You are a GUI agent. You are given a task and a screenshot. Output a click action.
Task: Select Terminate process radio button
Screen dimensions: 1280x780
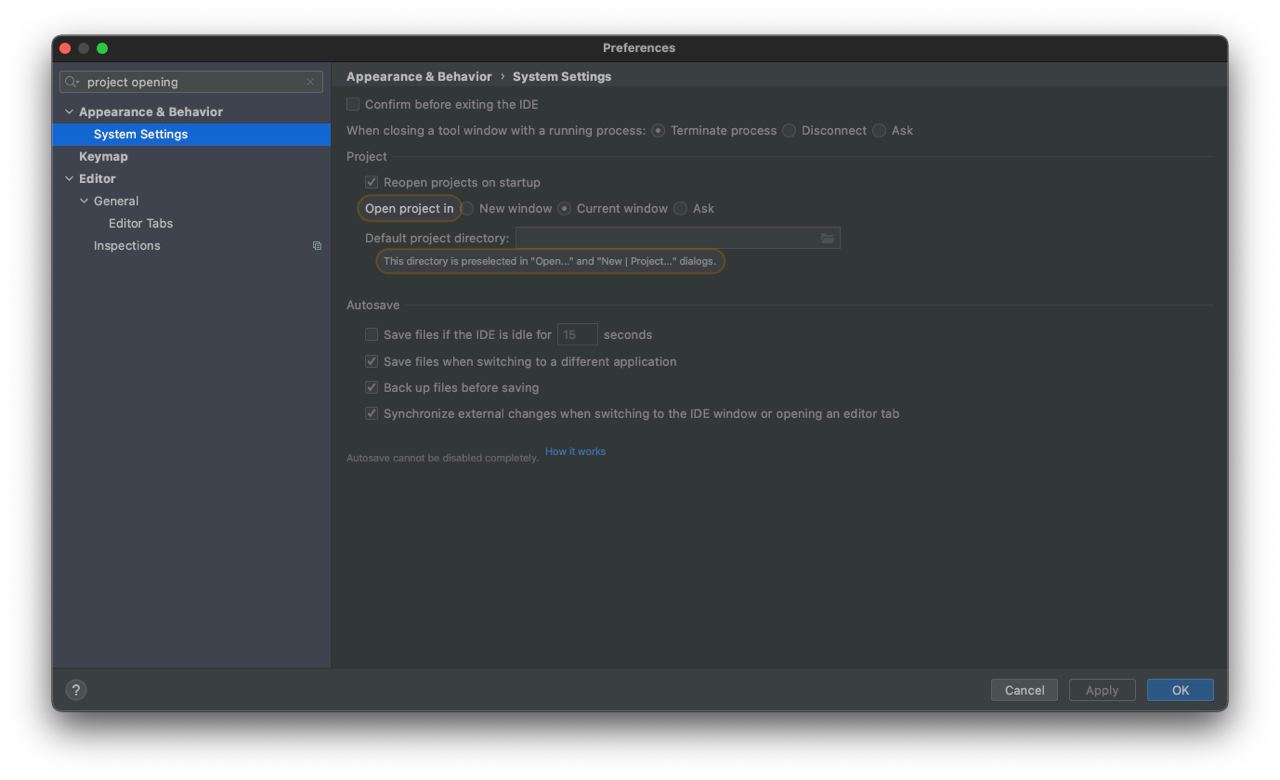pos(658,131)
